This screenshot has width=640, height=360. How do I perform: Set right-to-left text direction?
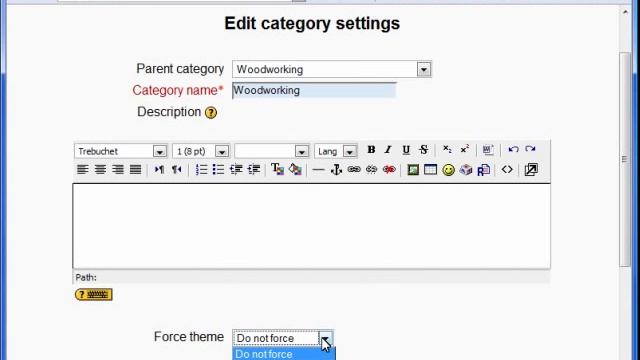pyautogui.click(x=176, y=169)
